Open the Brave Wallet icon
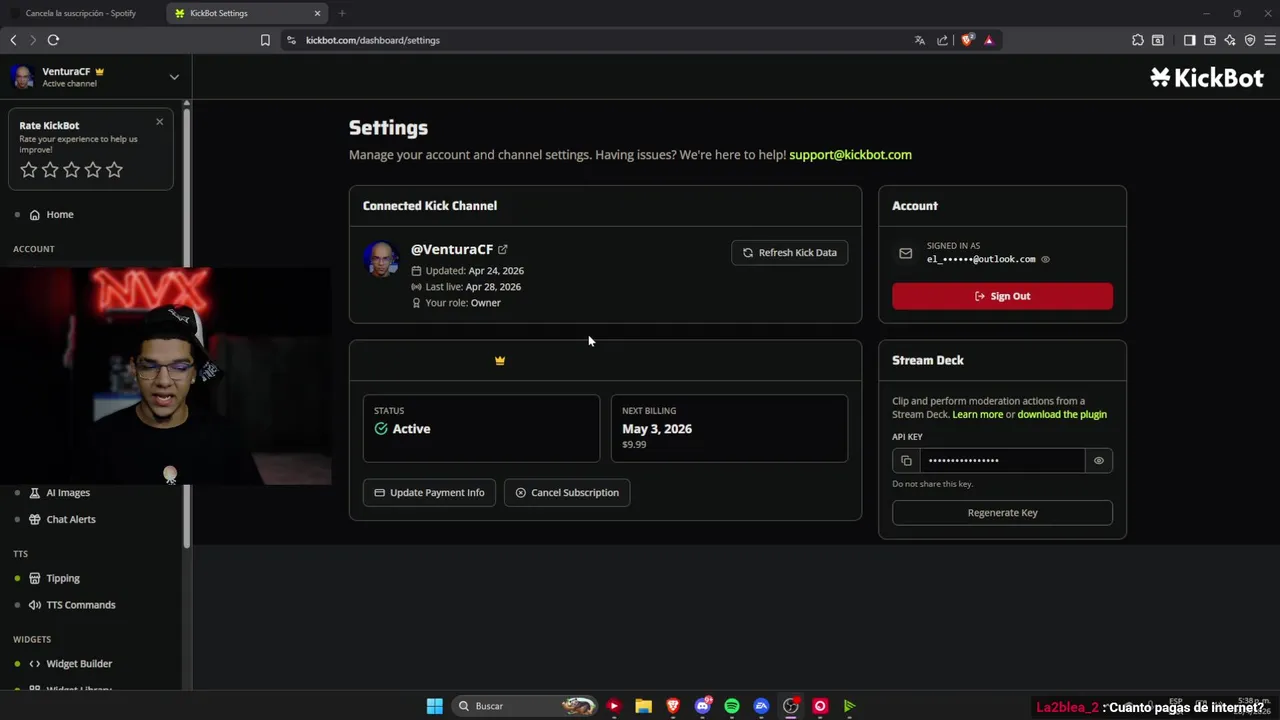 (x=1210, y=40)
